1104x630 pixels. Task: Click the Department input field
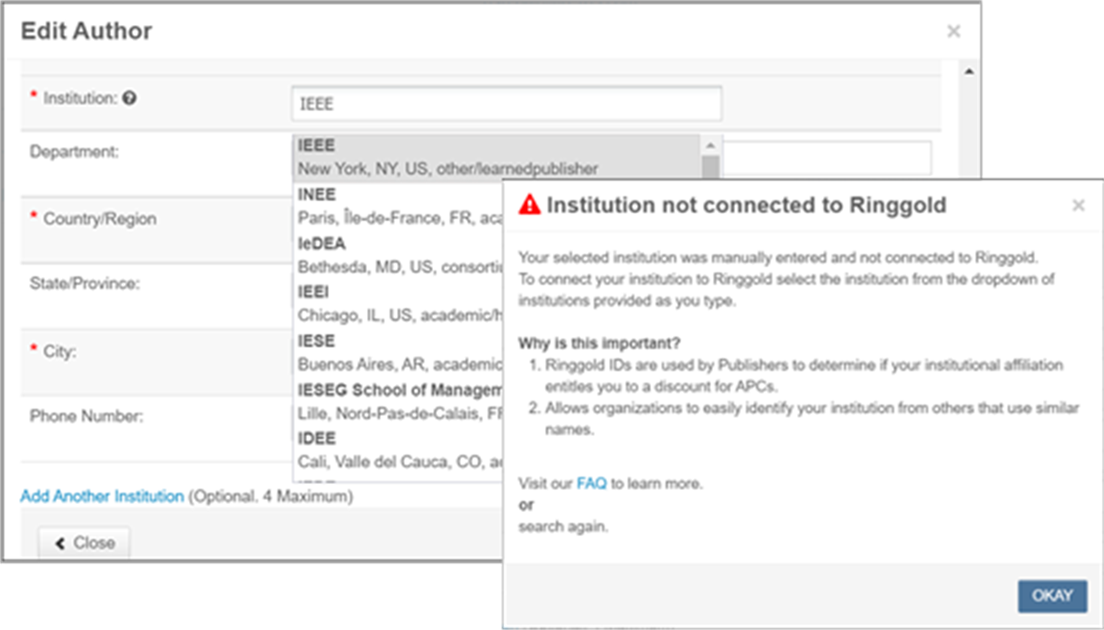pos(826,157)
